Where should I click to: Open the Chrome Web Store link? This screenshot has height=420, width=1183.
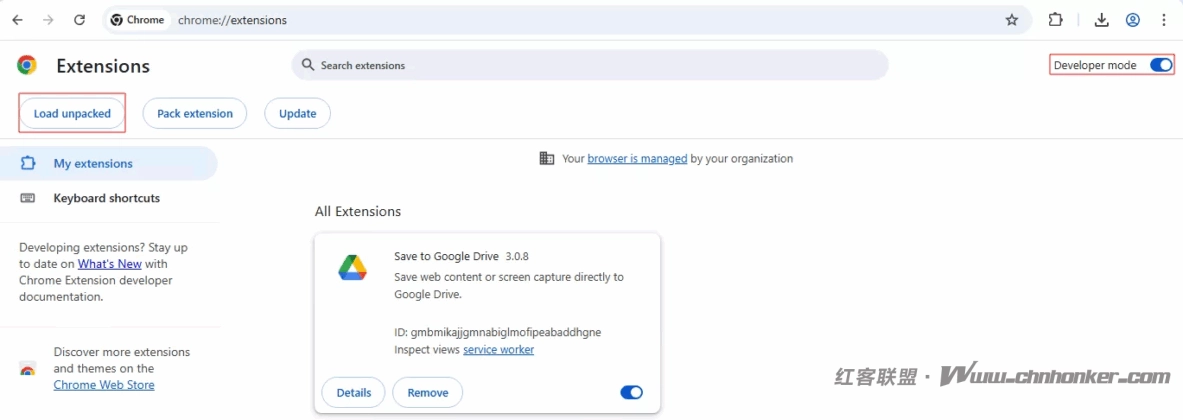click(104, 385)
